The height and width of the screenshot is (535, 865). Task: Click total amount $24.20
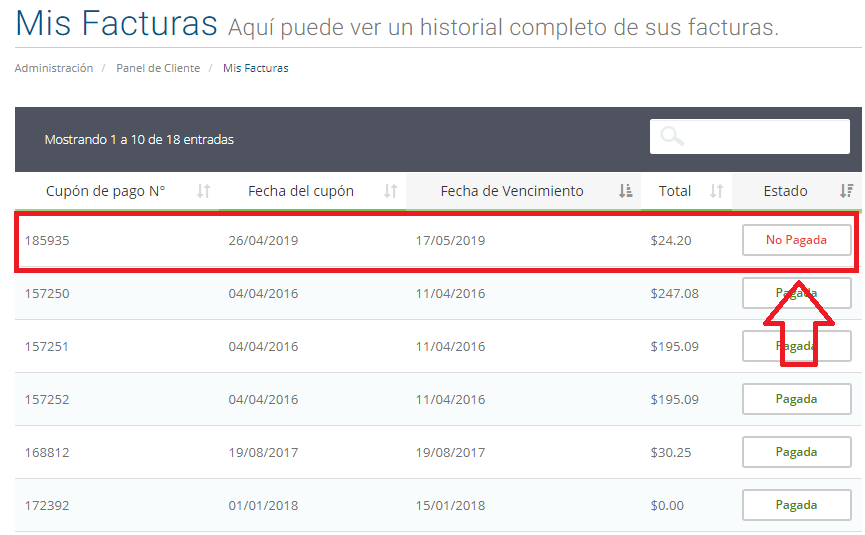[671, 240]
